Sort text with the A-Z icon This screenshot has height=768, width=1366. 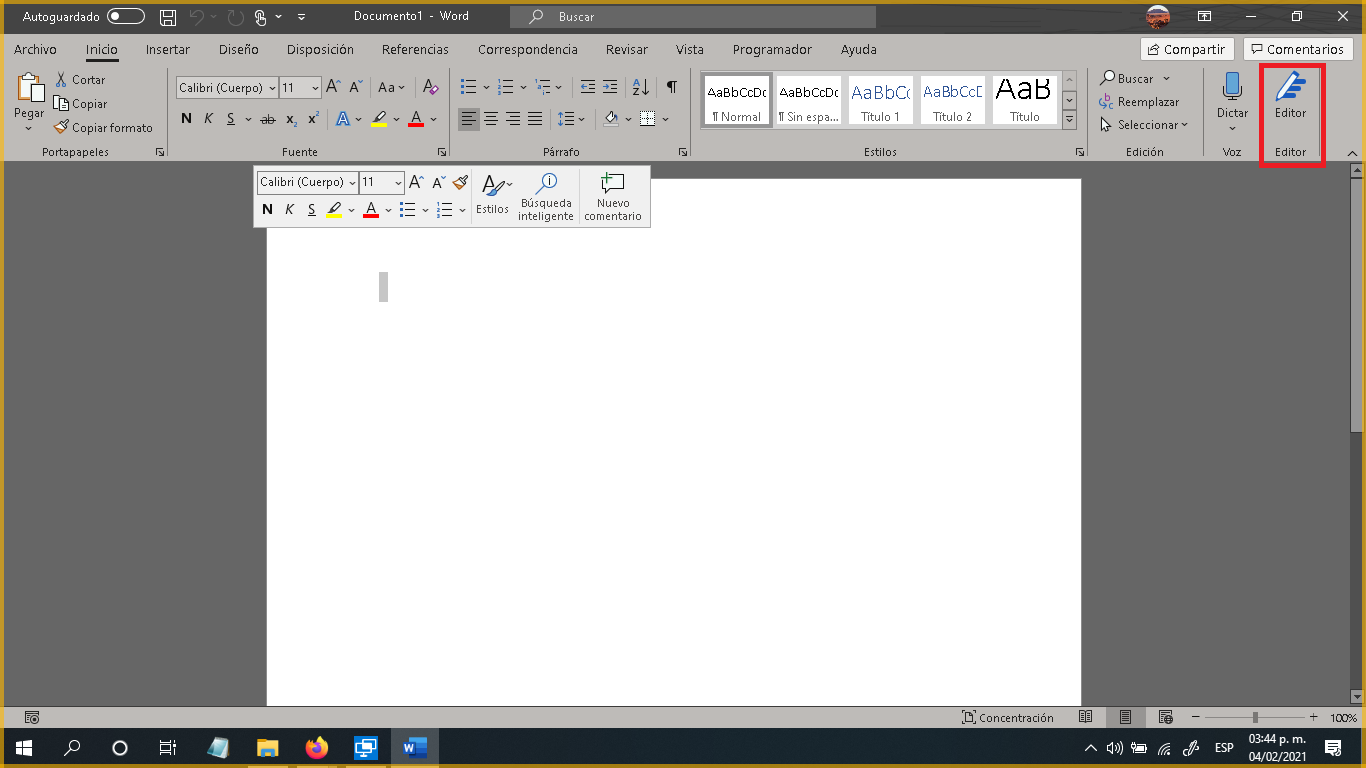[x=642, y=88]
